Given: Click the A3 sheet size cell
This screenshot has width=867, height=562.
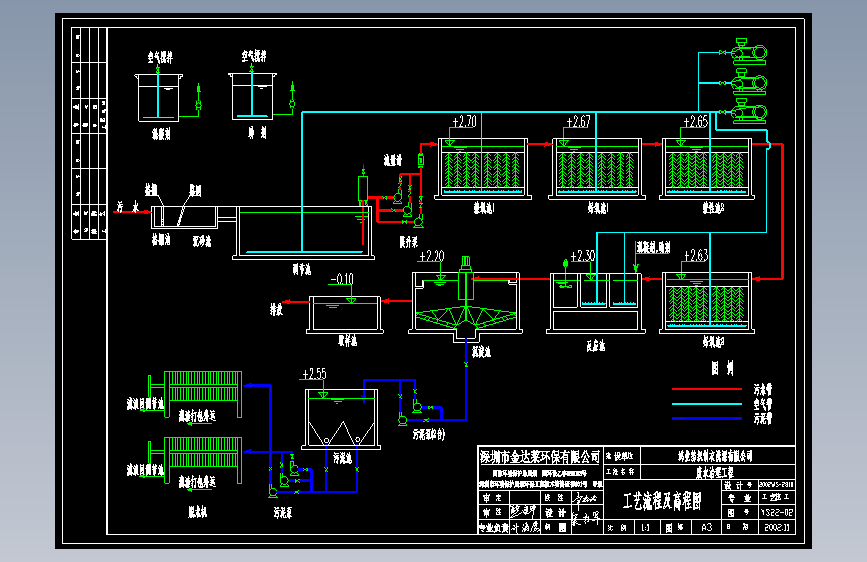Looking at the screenshot, I should pos(707,528).
